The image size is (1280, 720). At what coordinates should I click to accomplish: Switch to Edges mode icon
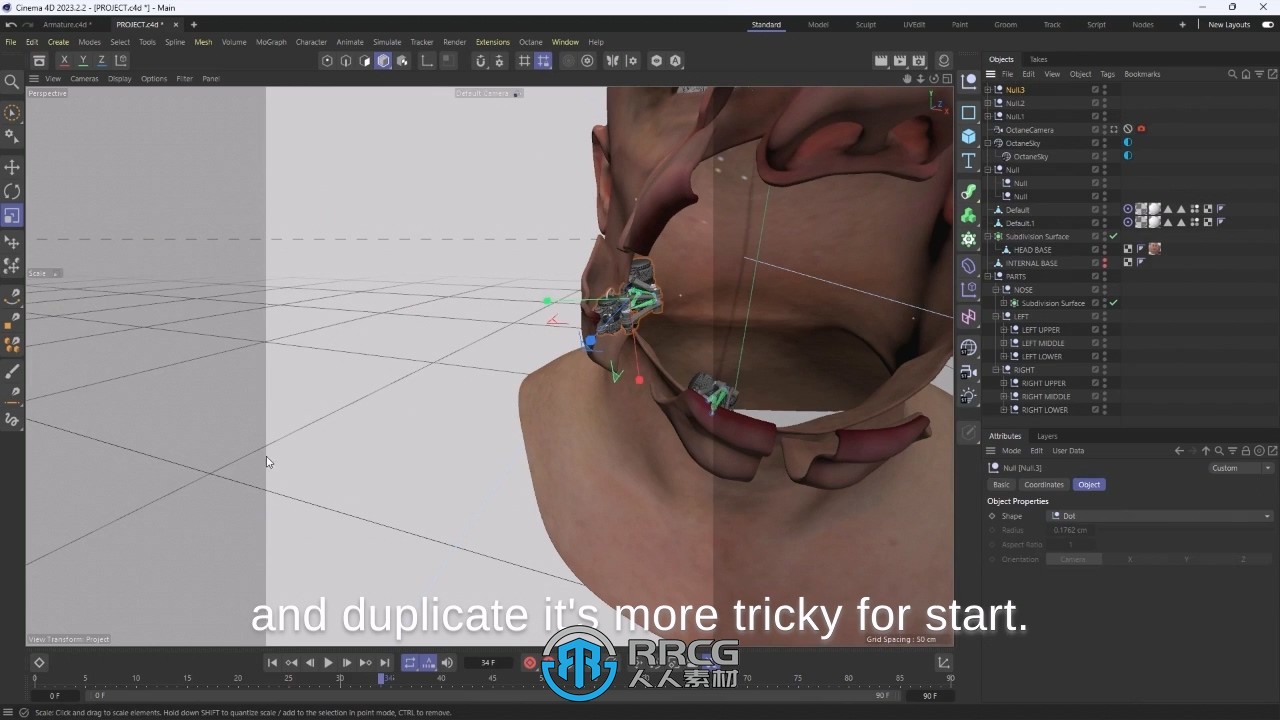346,61
